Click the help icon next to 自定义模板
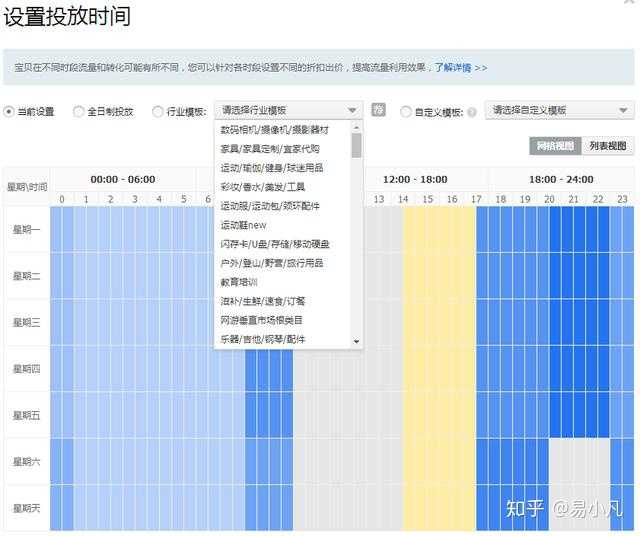This screenshot has height=536, width=640. (471, 112)
